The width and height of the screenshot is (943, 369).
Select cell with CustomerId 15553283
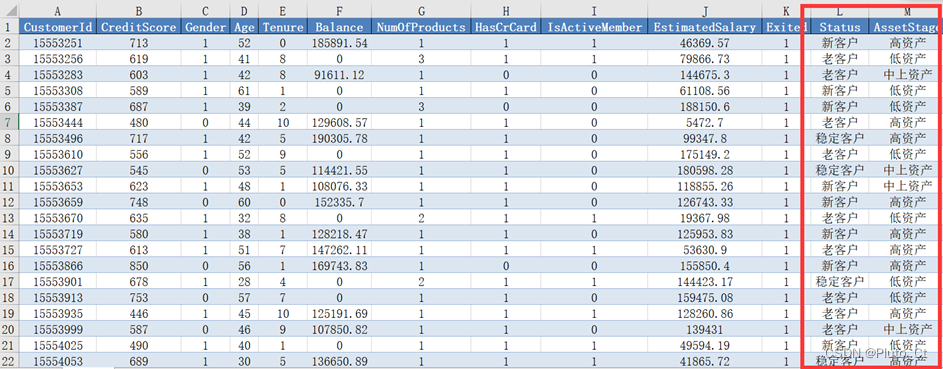pyautogui.click(x=58, y=75)
